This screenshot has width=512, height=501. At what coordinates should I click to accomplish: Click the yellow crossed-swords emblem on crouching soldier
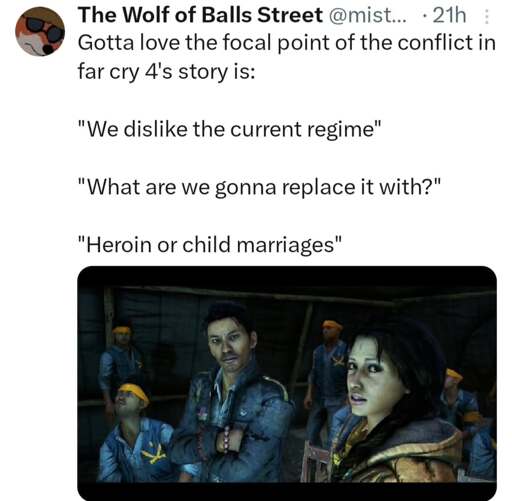click(153, 452)
